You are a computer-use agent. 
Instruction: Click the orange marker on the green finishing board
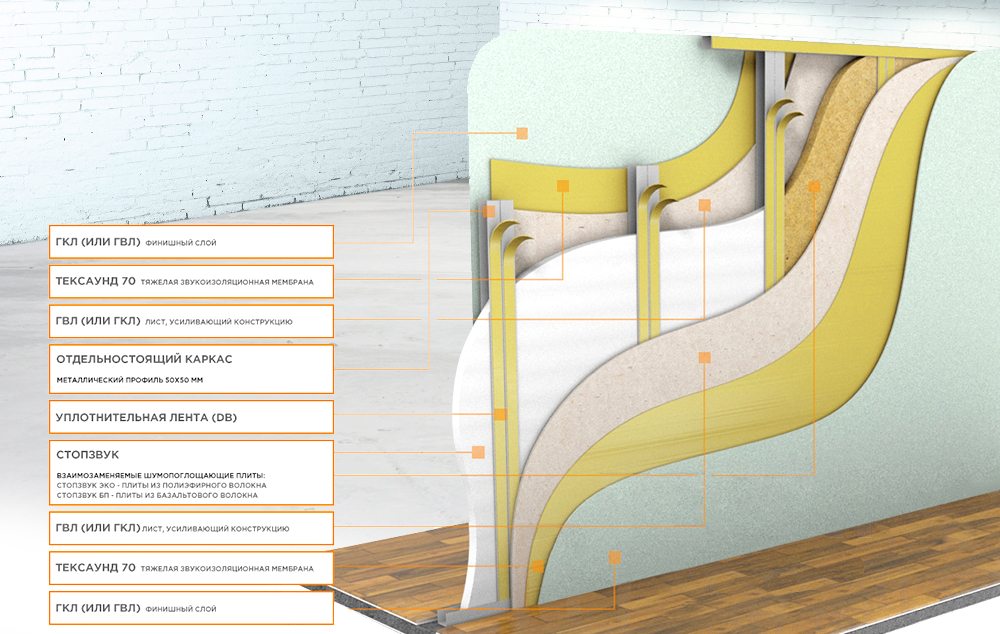click(521, 133)
